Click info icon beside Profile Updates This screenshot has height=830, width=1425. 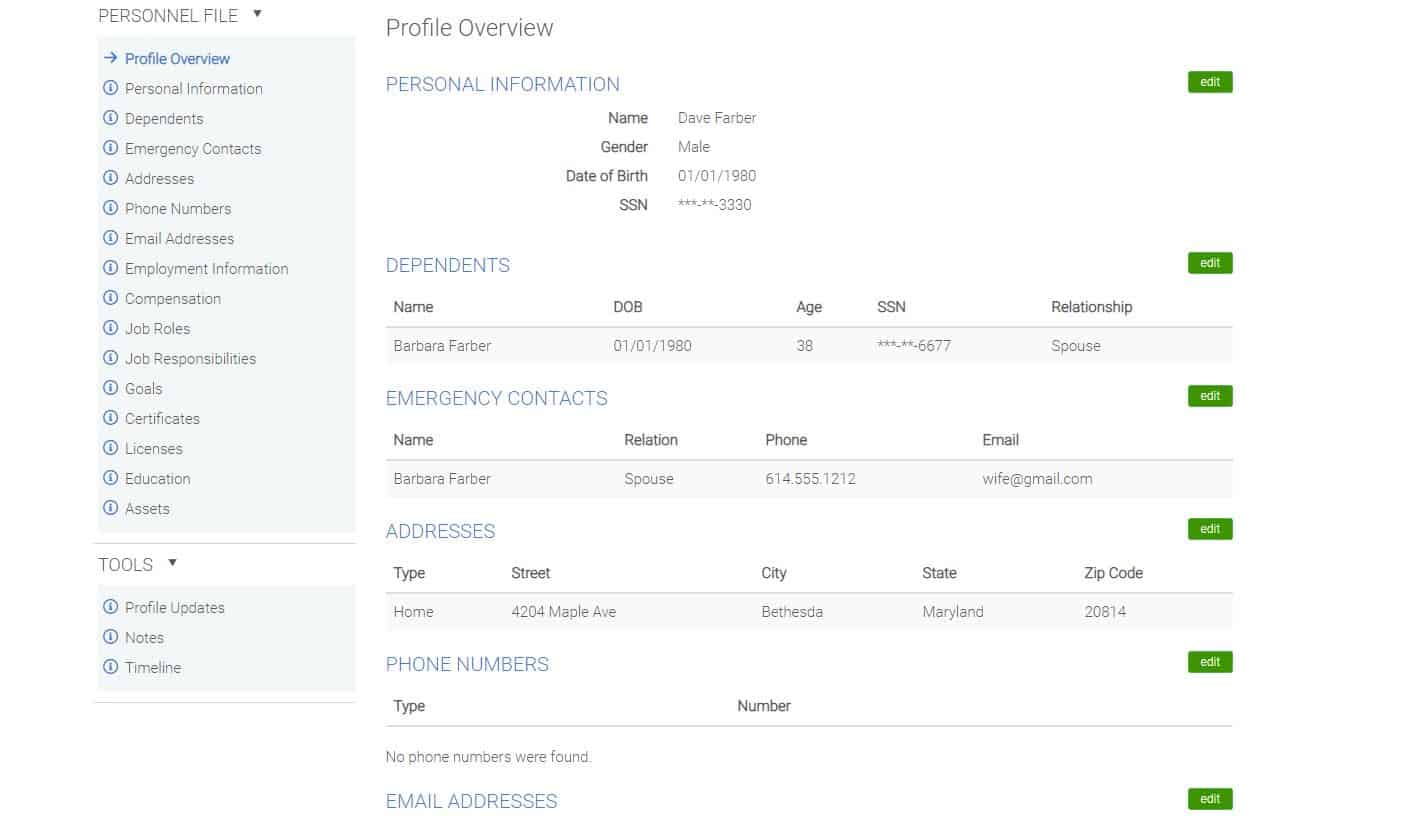(x=111, y=607)
